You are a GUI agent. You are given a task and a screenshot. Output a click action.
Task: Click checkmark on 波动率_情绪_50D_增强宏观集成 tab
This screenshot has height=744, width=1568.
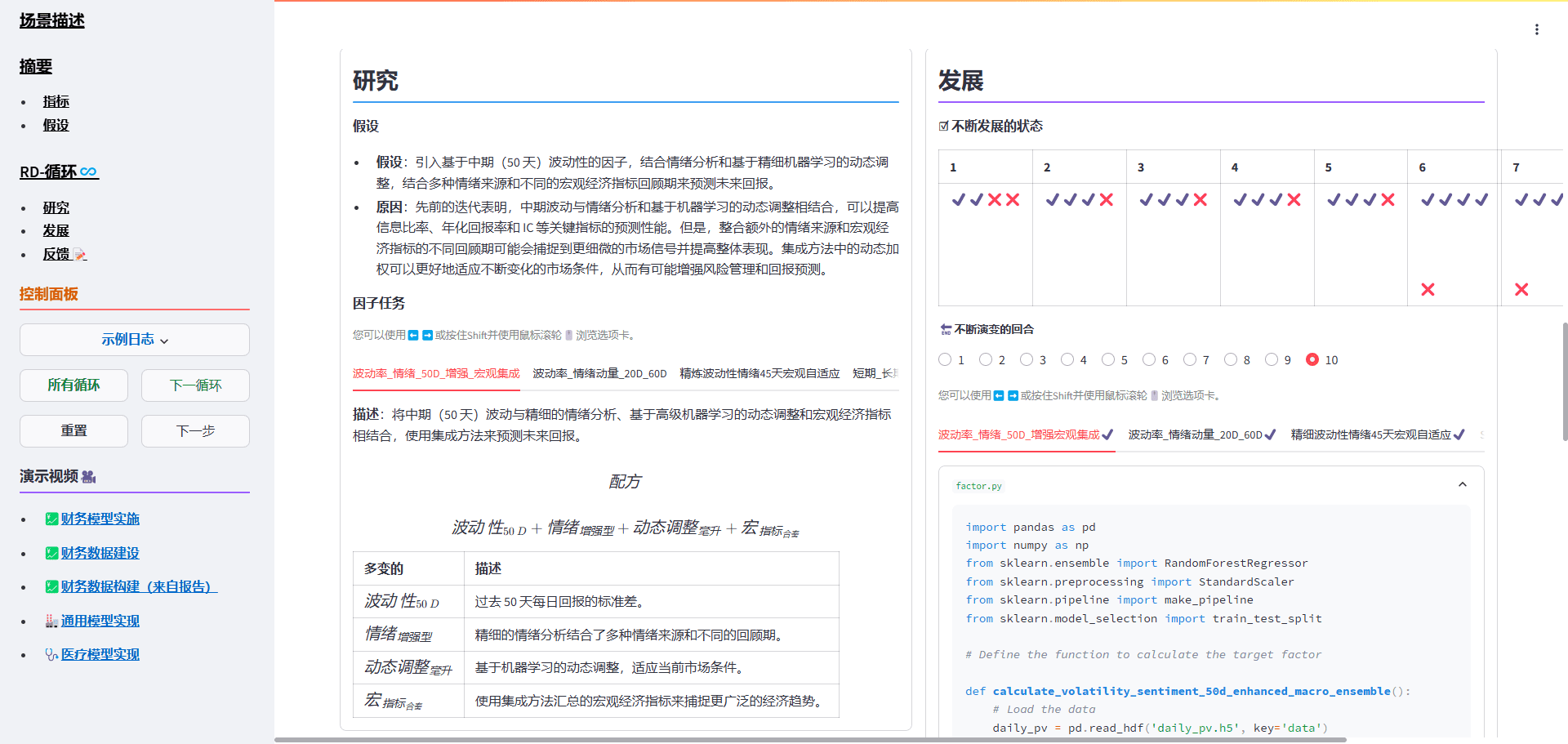[1107, 434]
